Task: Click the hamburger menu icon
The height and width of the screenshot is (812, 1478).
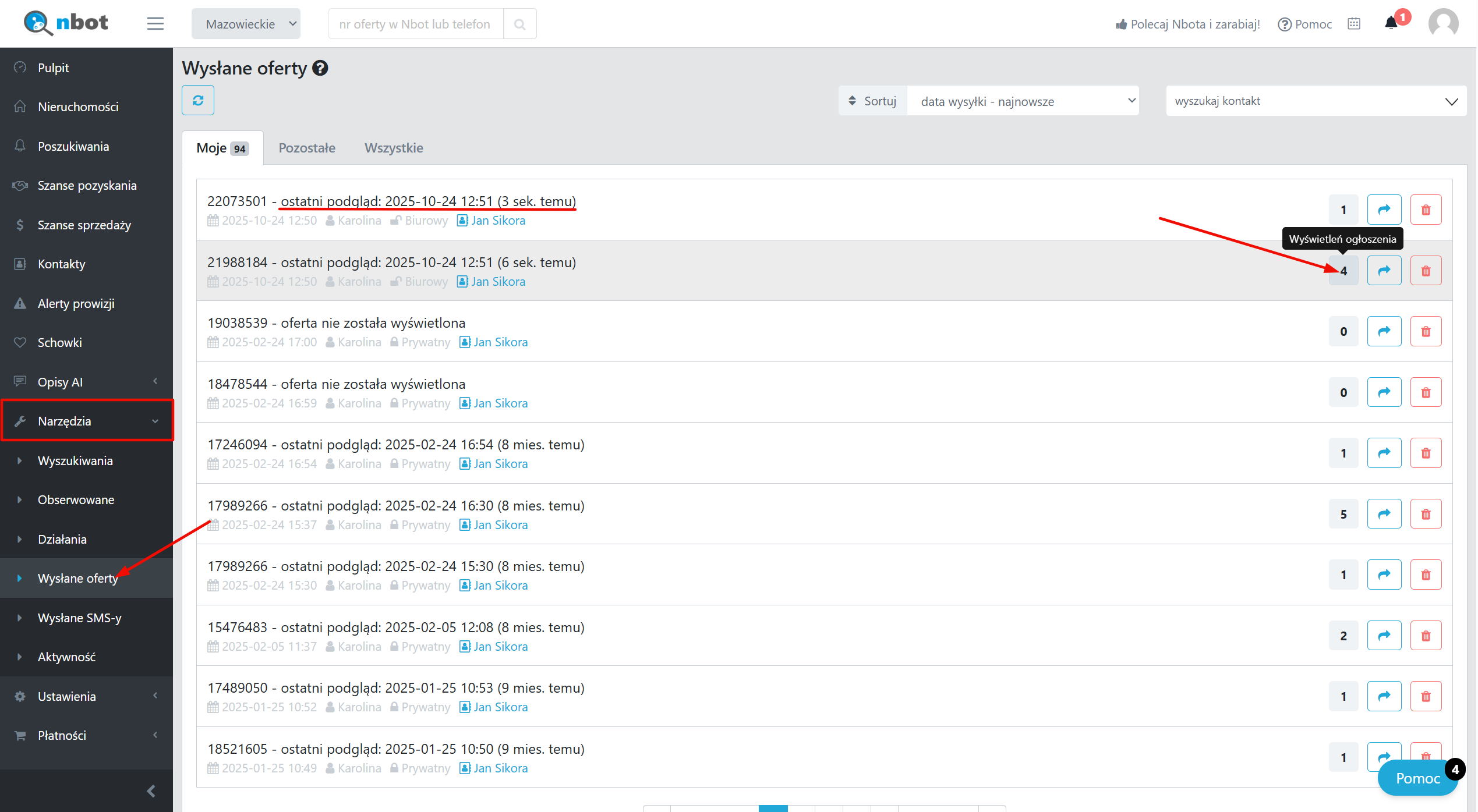Action: coord(155,24)
